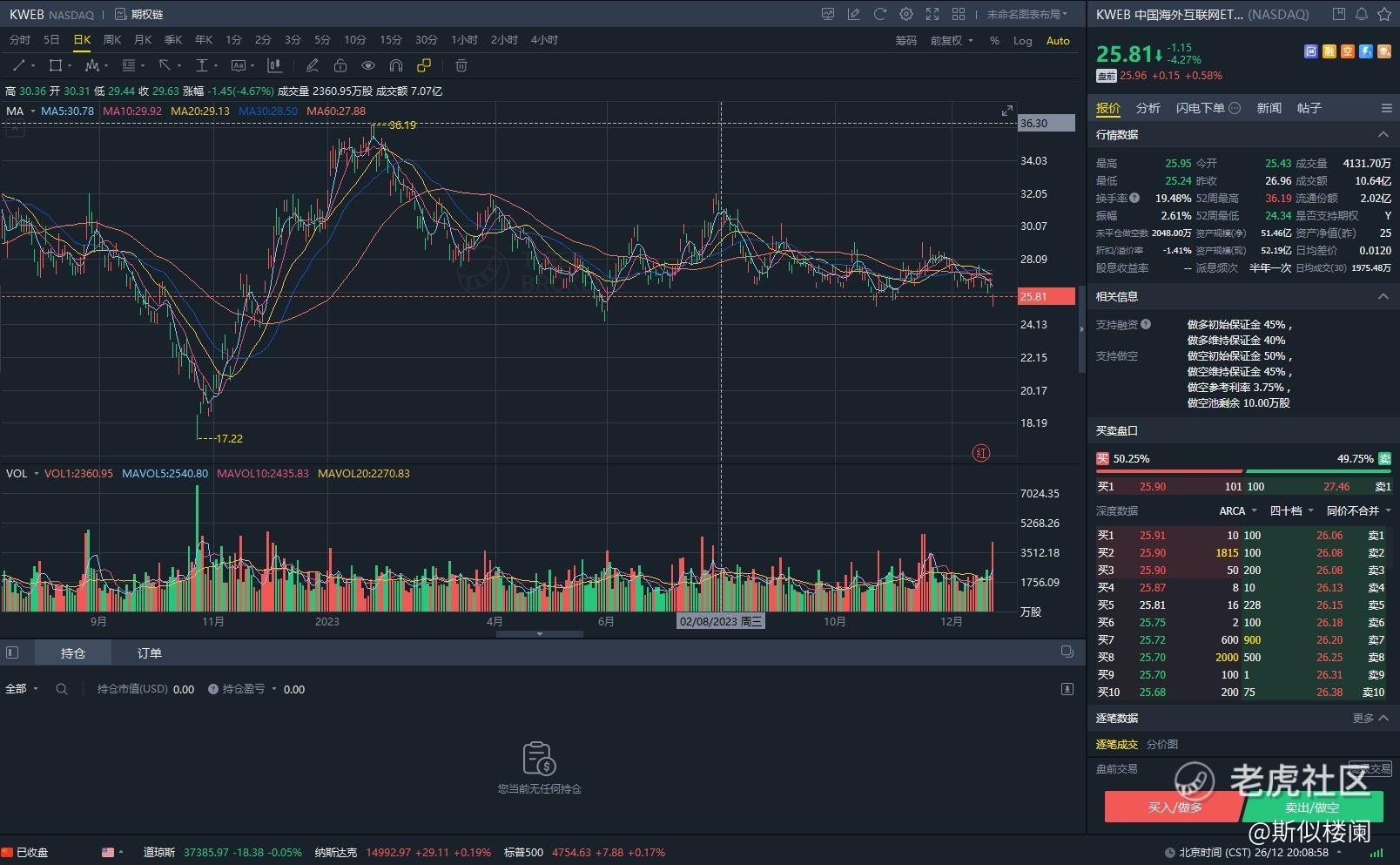Switch to the 分价图 view
The image size is (1400, 865).
(x=1162, y=744)
